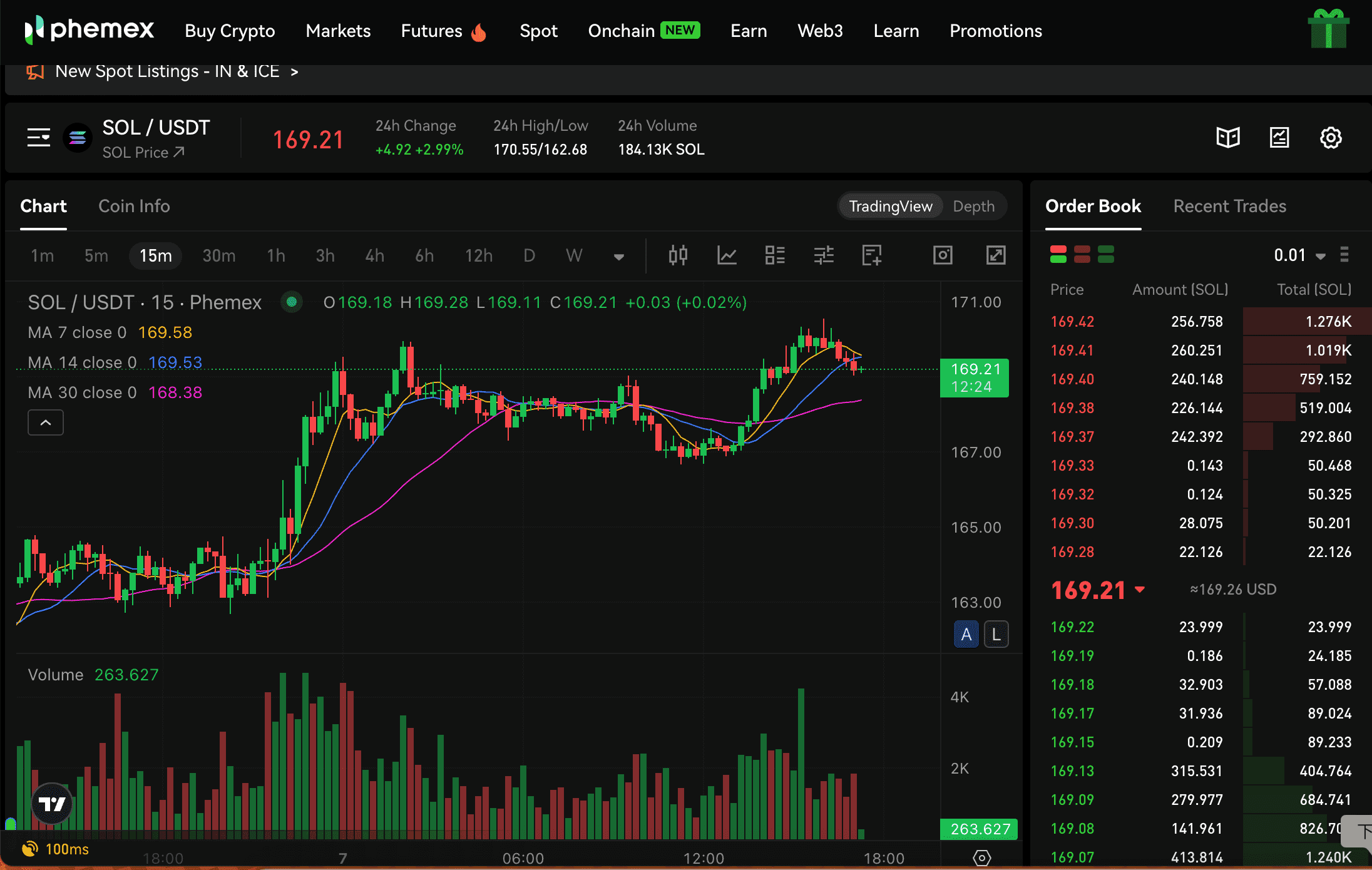Click the network latency 100ms indicator
Screen dimensions: 1372x870
(55, 849)
